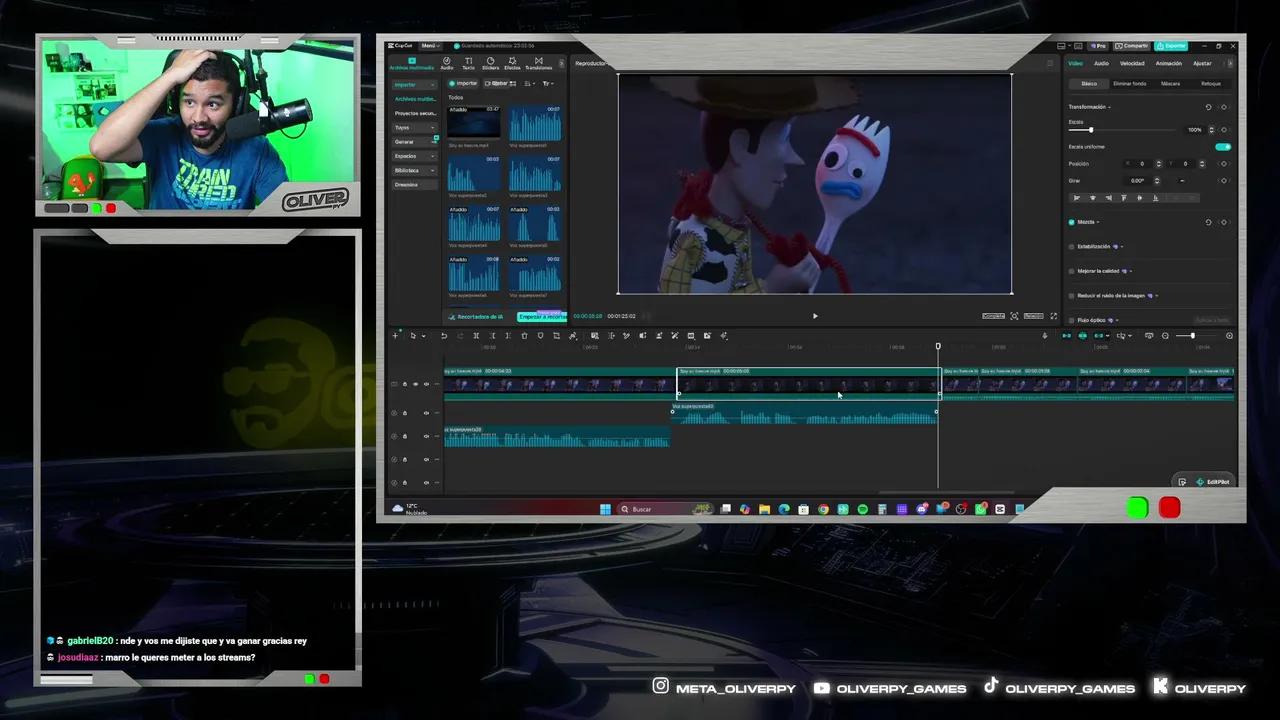Click the Importar button above media list
The width and height of the screenshot is (1280, 720).
(x=464, y=84)
